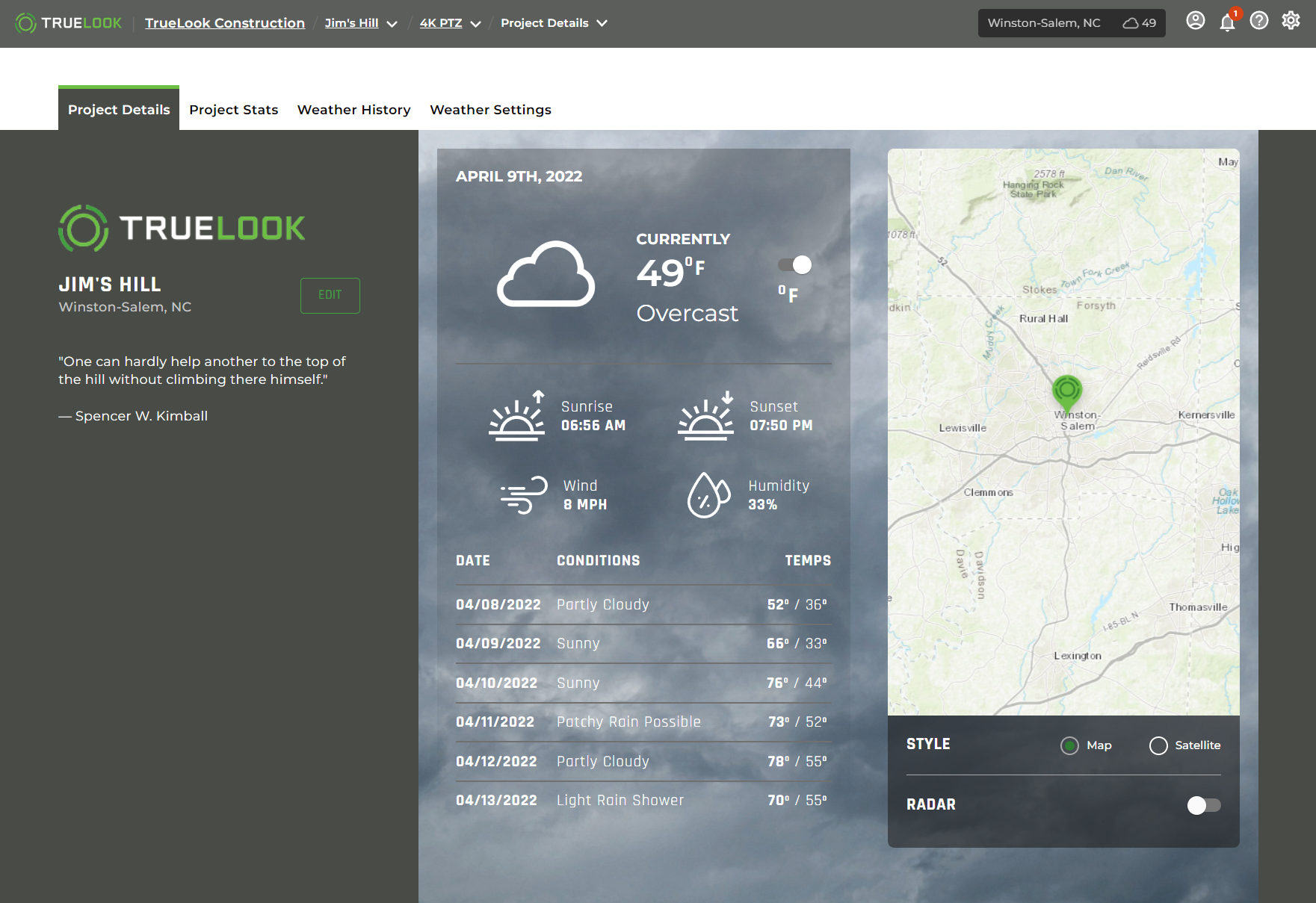
Task: Click the sunrise icon
Action: click(x=517, y=417)
